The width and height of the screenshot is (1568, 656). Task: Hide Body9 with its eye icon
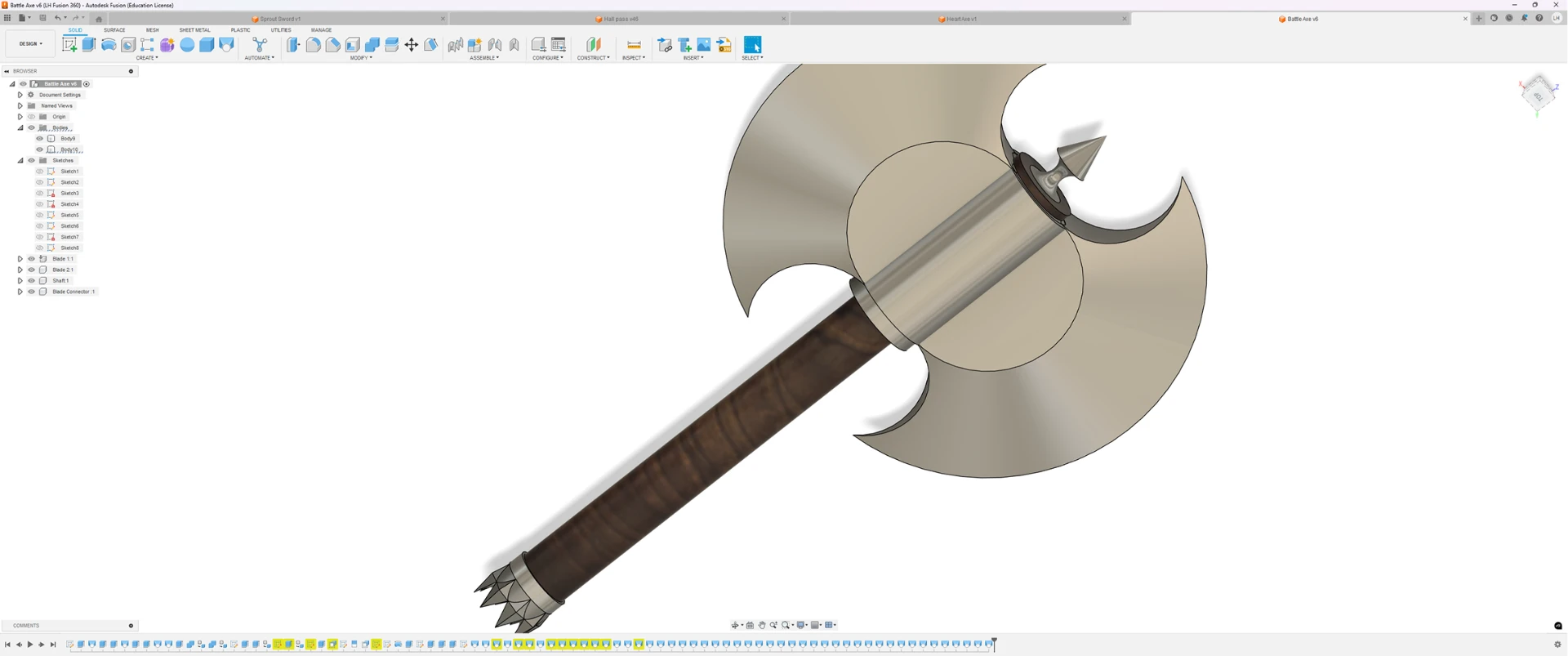[x=39, y=139]
